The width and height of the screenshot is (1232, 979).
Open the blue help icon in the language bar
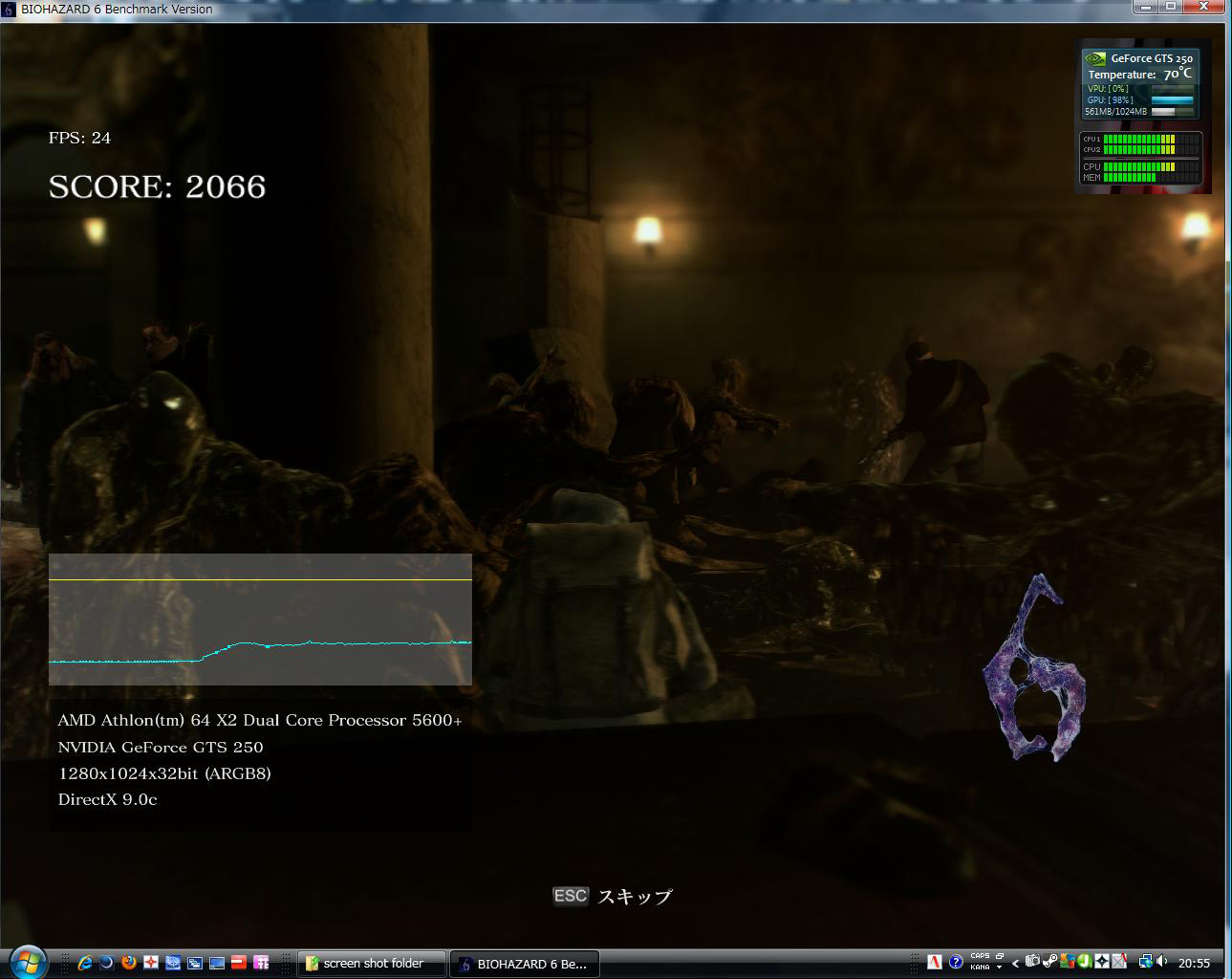[x=956, y=962]
